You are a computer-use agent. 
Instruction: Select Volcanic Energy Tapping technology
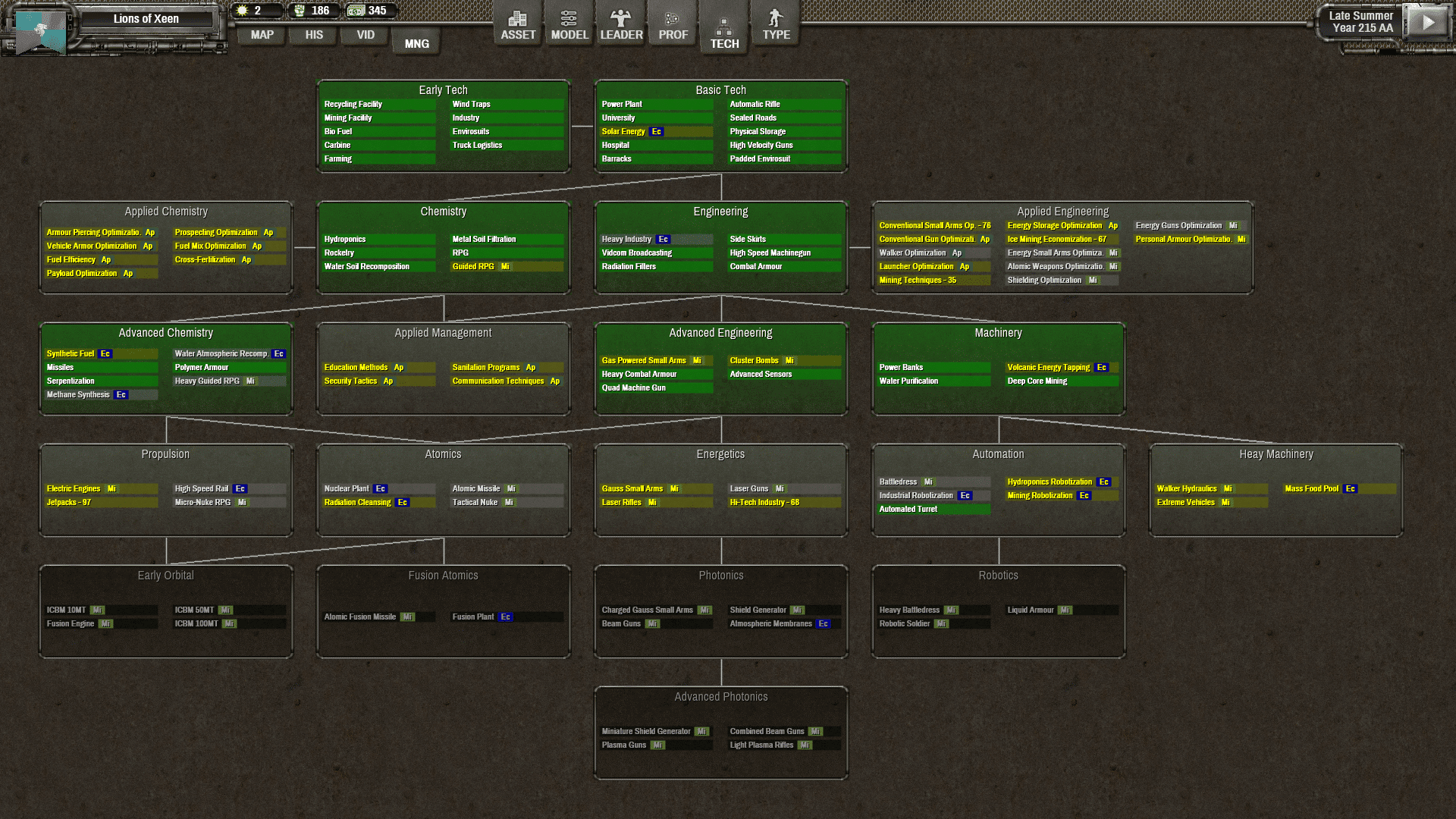pyautogui.click(x=1048, y=368)
